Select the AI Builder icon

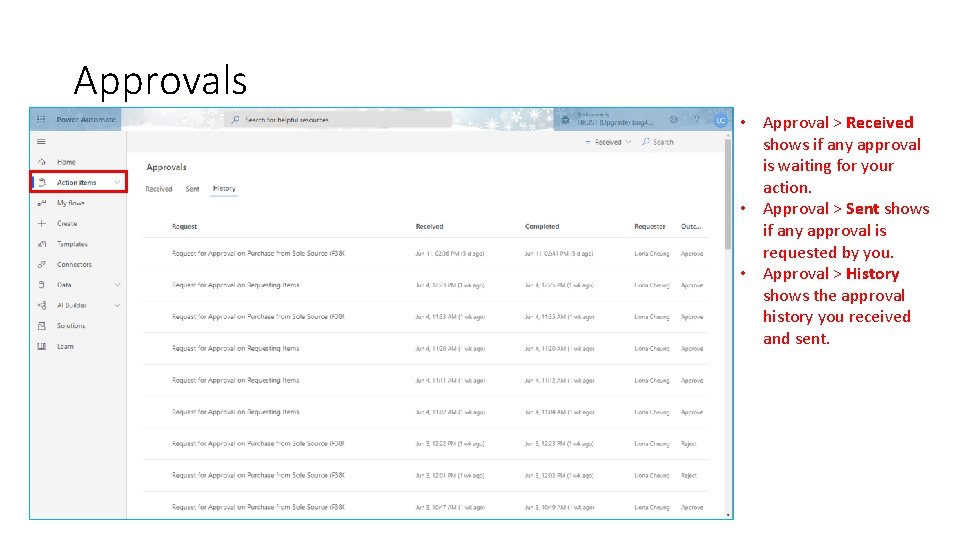[x=42, y=305]
